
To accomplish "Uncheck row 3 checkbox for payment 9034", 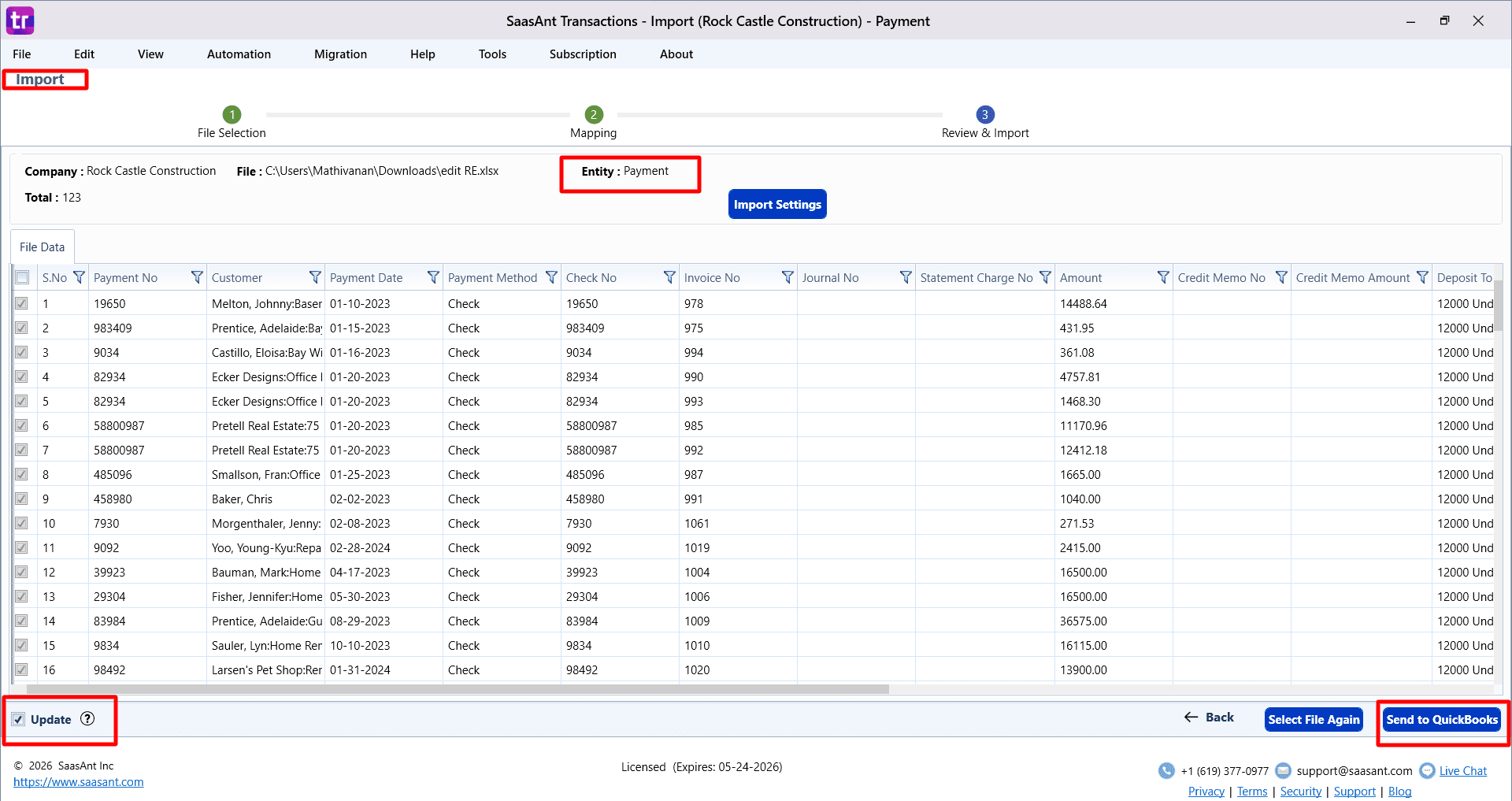I will pyautogui.click(x=21, y=352).
